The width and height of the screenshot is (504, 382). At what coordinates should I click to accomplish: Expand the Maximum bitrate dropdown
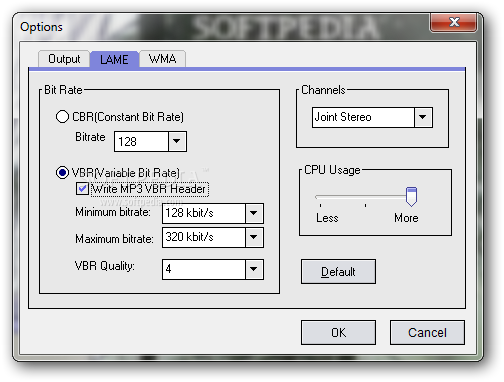tap(254, 237)
